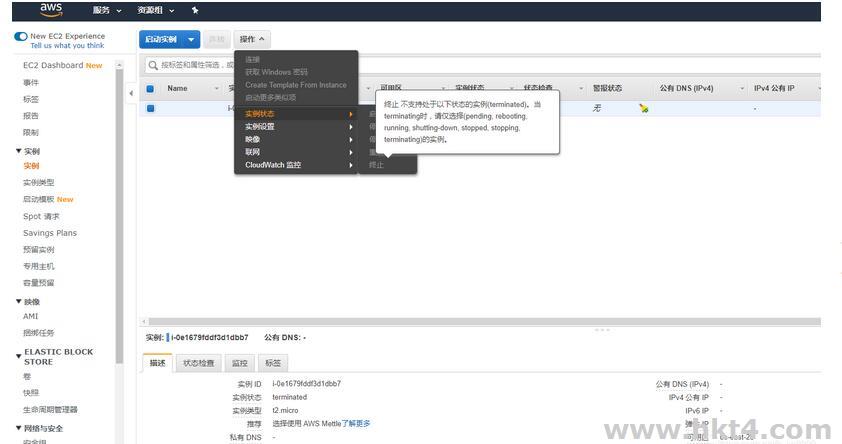This screenshot has height=444, width=842.
Task: Open the 资源组 dropdown in the top bar
Action: click(x=156, y=10)
